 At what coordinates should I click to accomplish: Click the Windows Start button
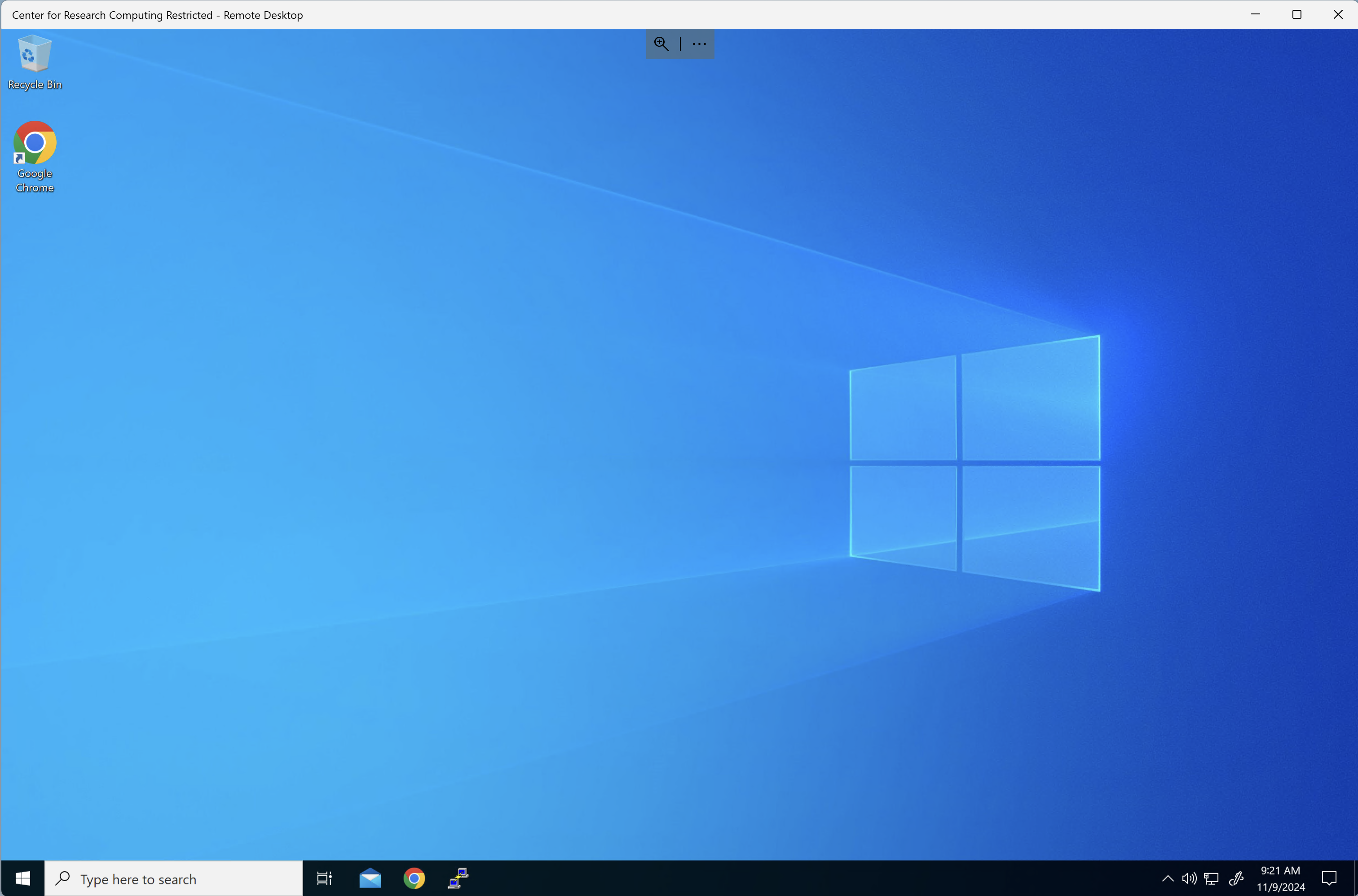tap(22, 878)
